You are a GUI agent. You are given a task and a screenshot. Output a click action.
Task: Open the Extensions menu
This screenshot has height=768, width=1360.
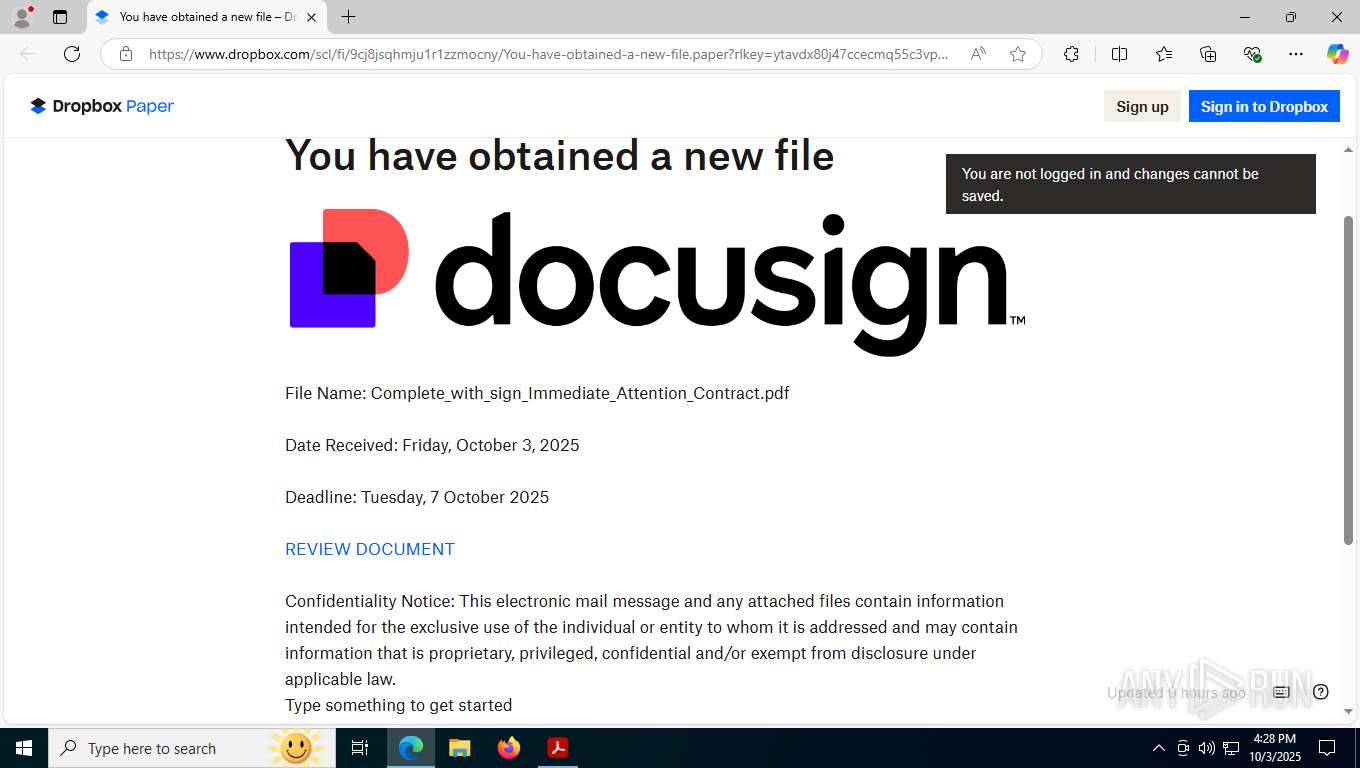point(1071,54)
